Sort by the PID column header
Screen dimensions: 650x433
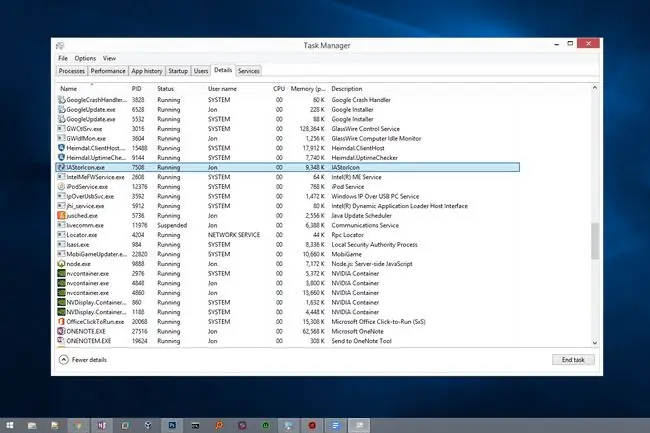[136, 89]
